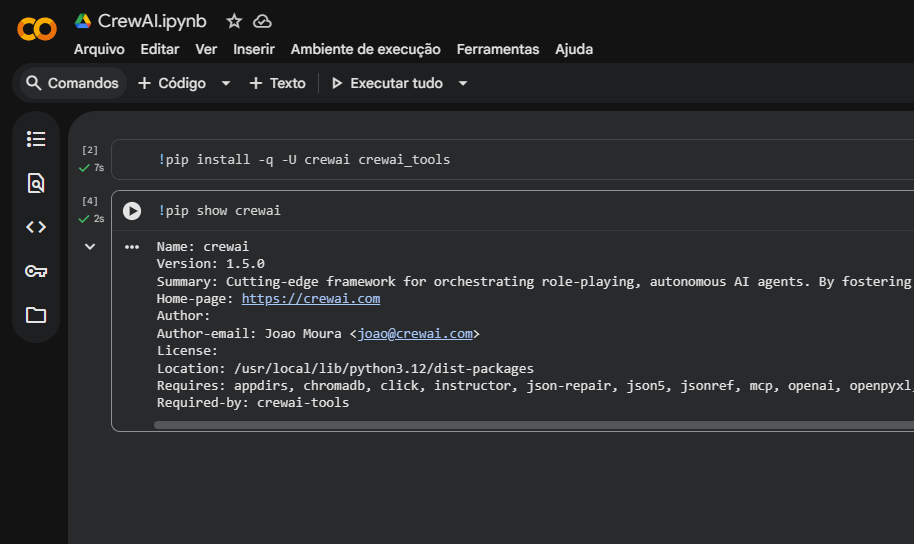Run the pip show crewai cell
Screen dimensions: 914x544
pos(132,210)
